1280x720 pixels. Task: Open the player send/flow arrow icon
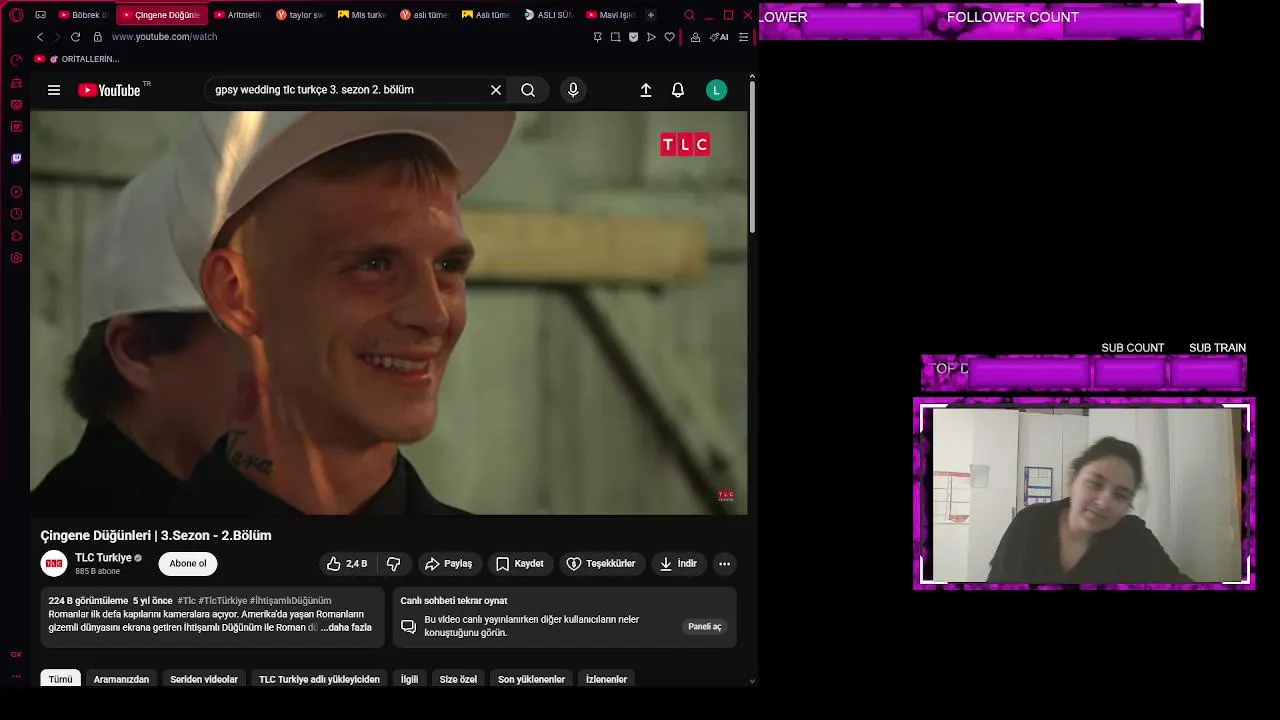651,37
